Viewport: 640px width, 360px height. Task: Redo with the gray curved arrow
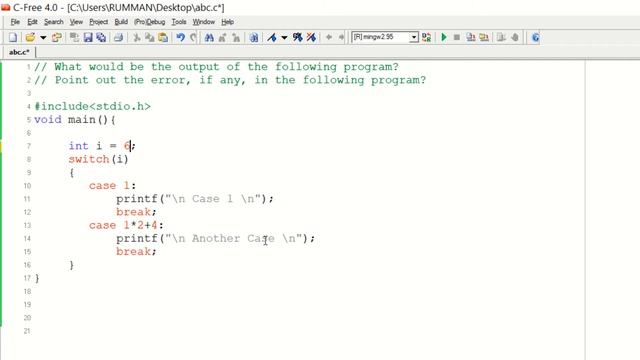coord(193,38)
